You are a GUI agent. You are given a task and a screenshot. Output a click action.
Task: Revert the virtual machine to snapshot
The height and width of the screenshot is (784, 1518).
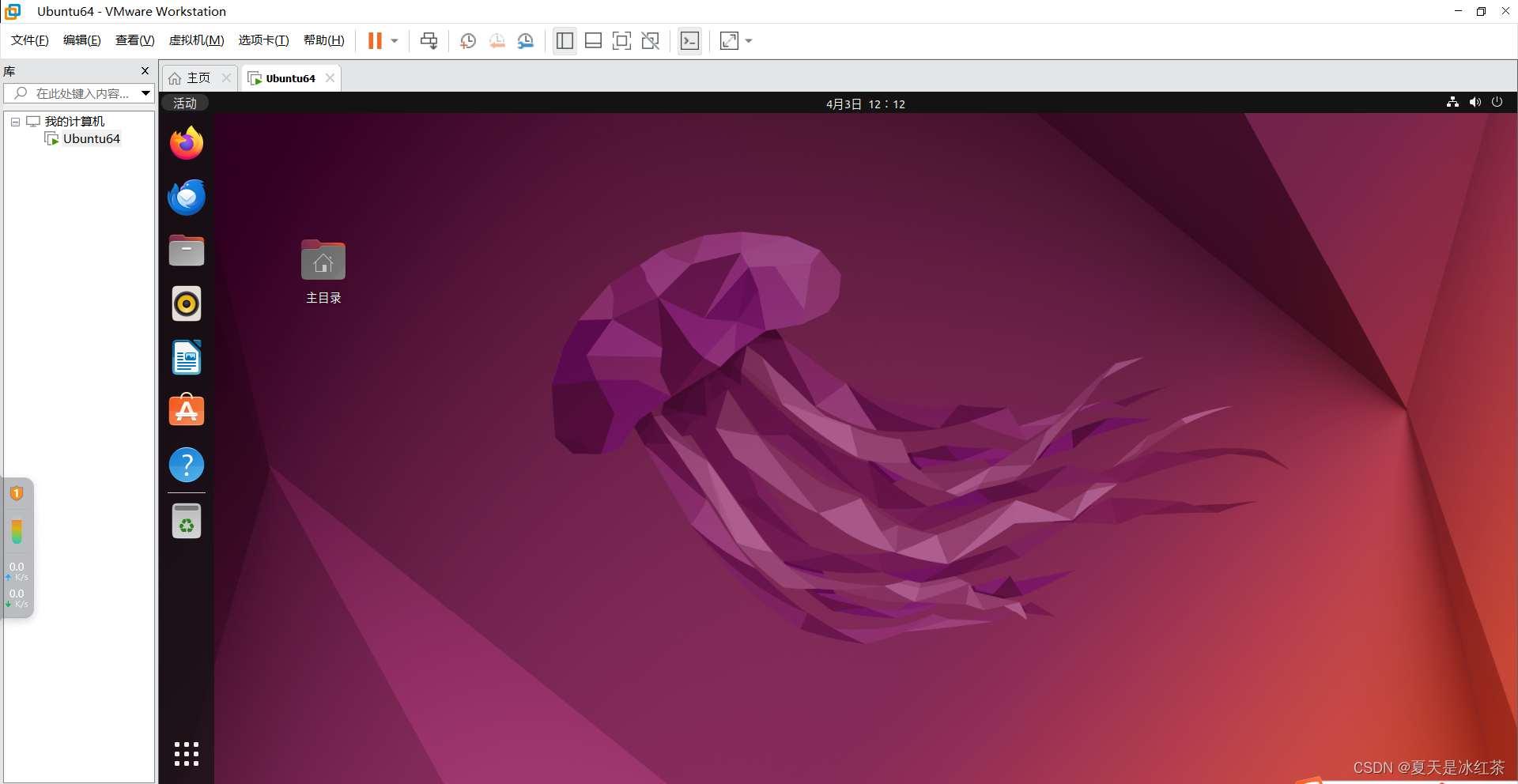[497, 41]
